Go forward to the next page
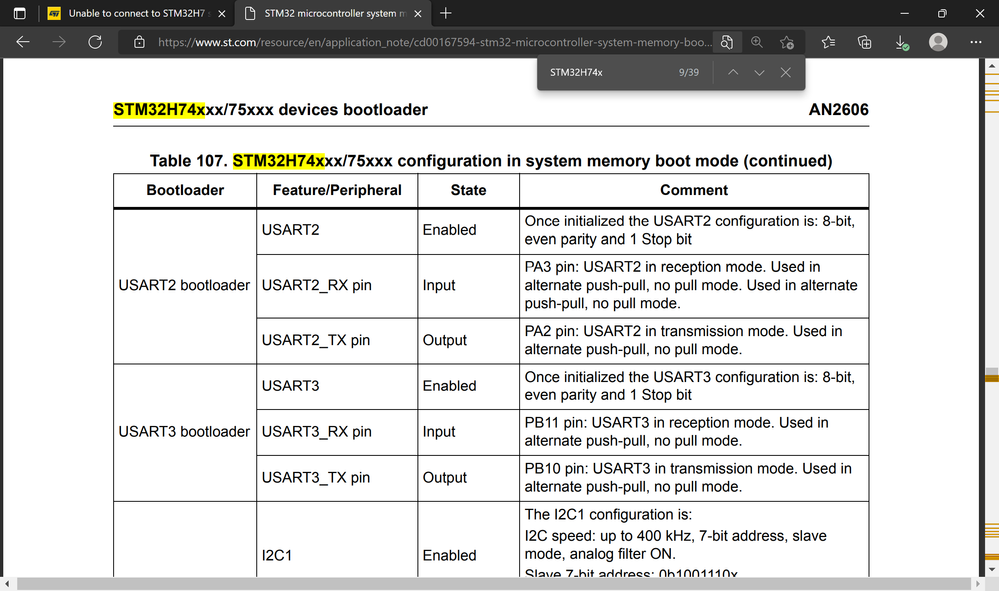Viewport: 999px width, 591px height. pos(59,42)
